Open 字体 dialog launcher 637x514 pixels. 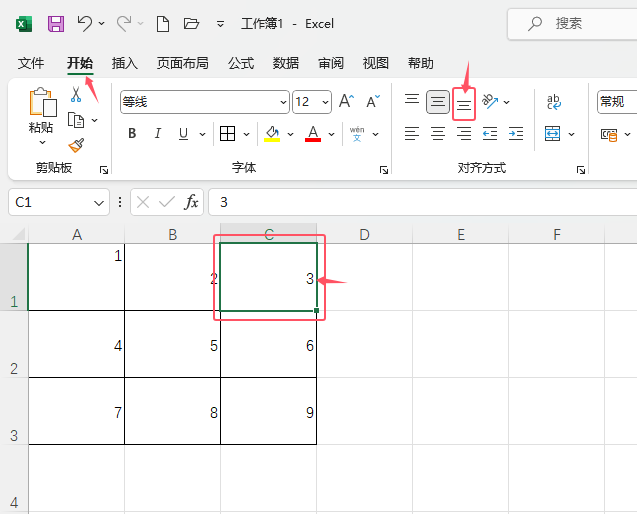[384, 170]
